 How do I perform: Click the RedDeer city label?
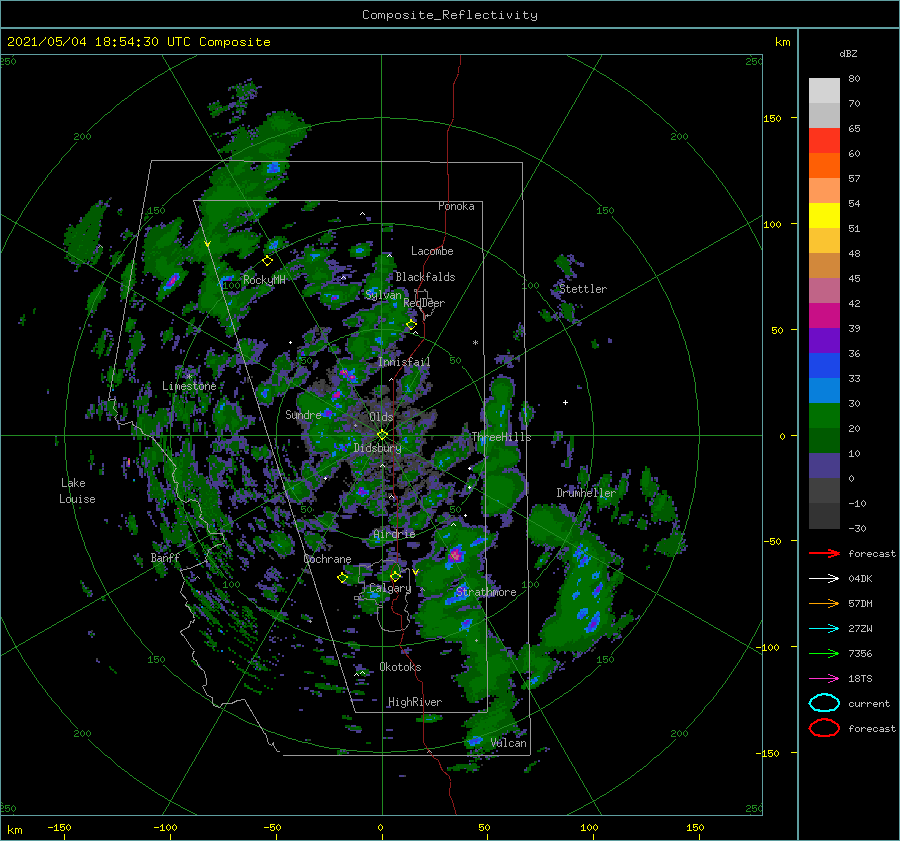[424, 303]
